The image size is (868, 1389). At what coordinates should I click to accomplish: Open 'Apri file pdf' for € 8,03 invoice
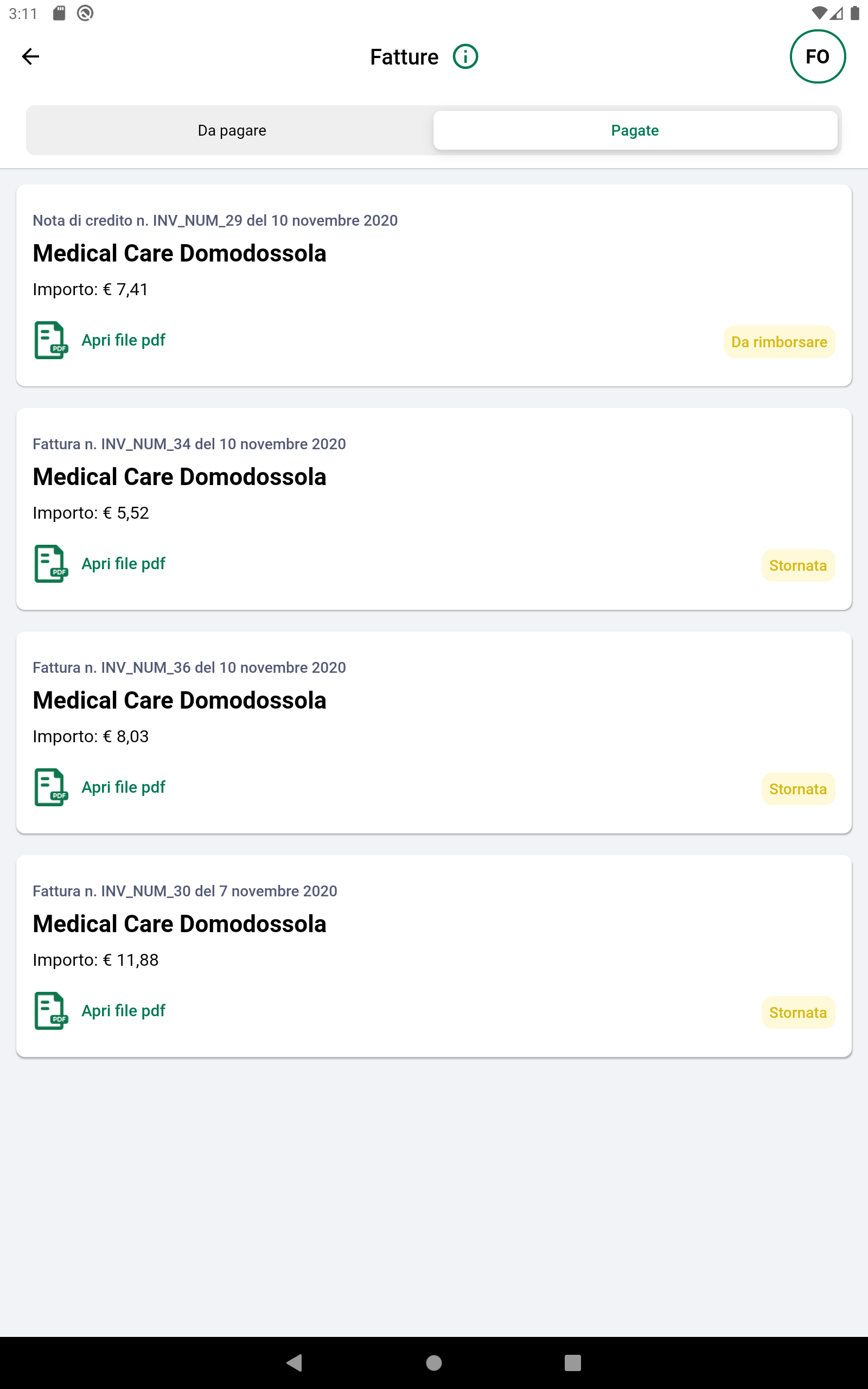tap(124, 787)
